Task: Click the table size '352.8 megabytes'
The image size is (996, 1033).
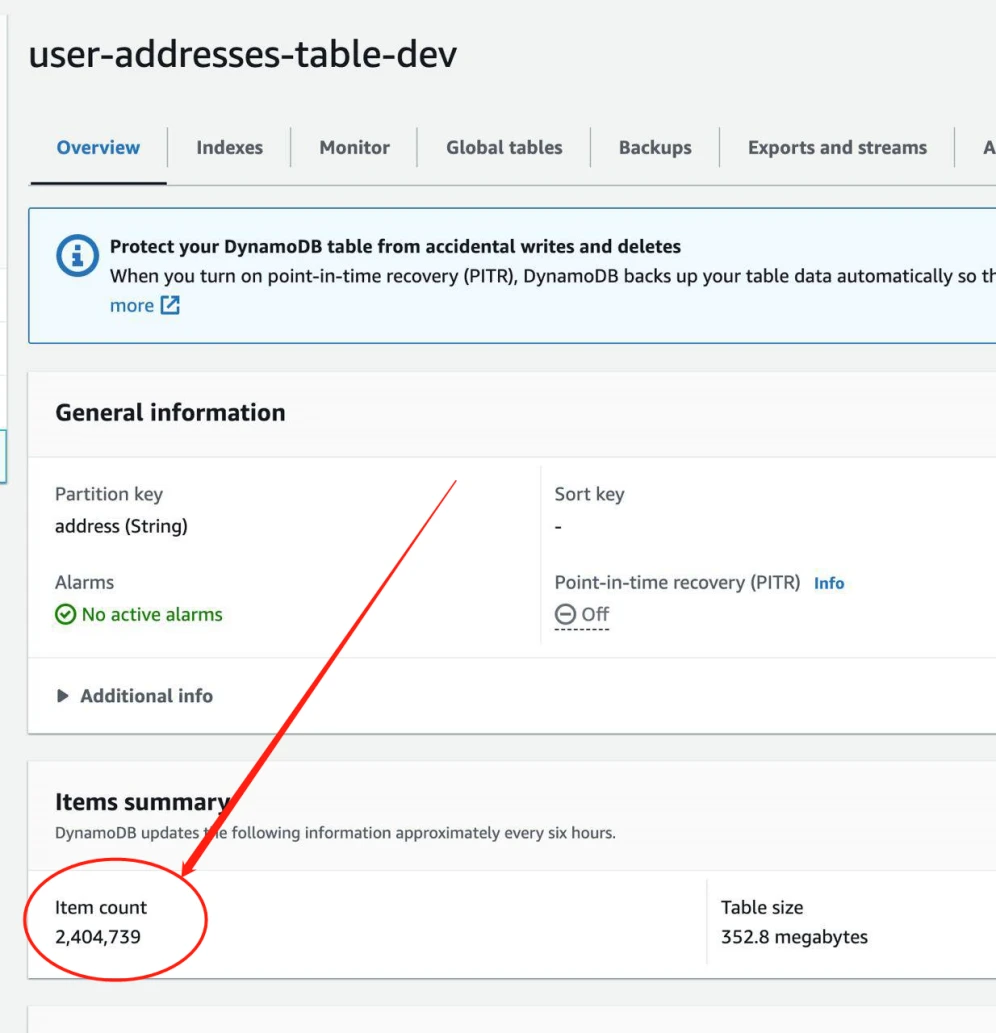Action: pos(794,937)
